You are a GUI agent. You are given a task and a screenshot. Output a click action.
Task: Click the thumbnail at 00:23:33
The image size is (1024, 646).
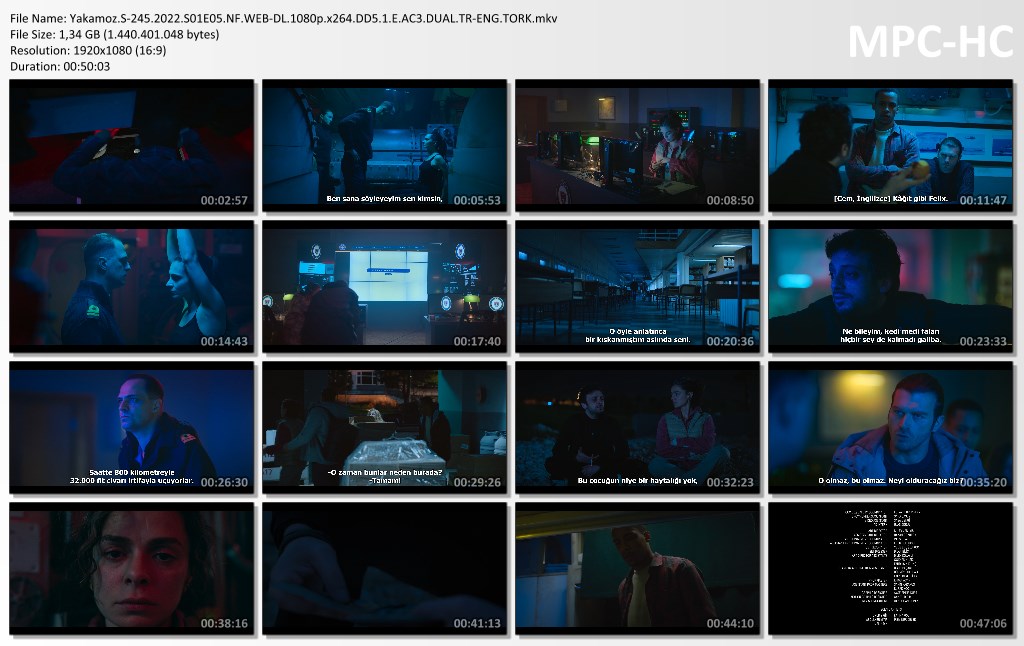coord(891,286)
